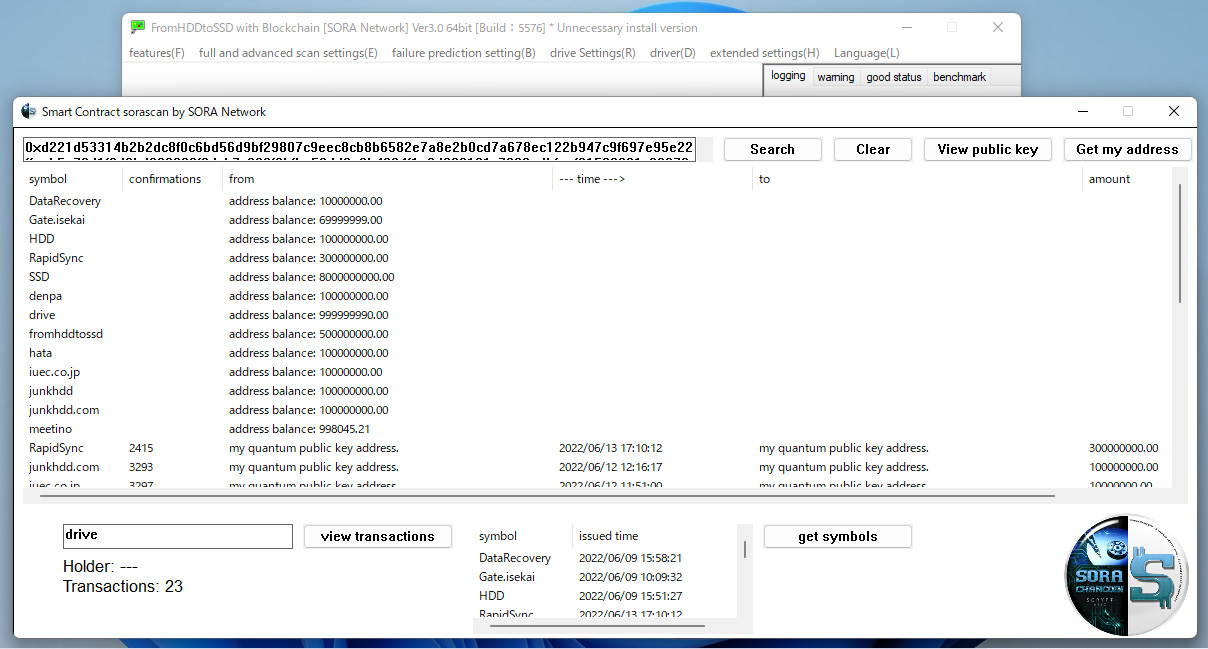1208x649 pixels.
Task: Open the drive Settings(R) menu
Action: (593, 53)
